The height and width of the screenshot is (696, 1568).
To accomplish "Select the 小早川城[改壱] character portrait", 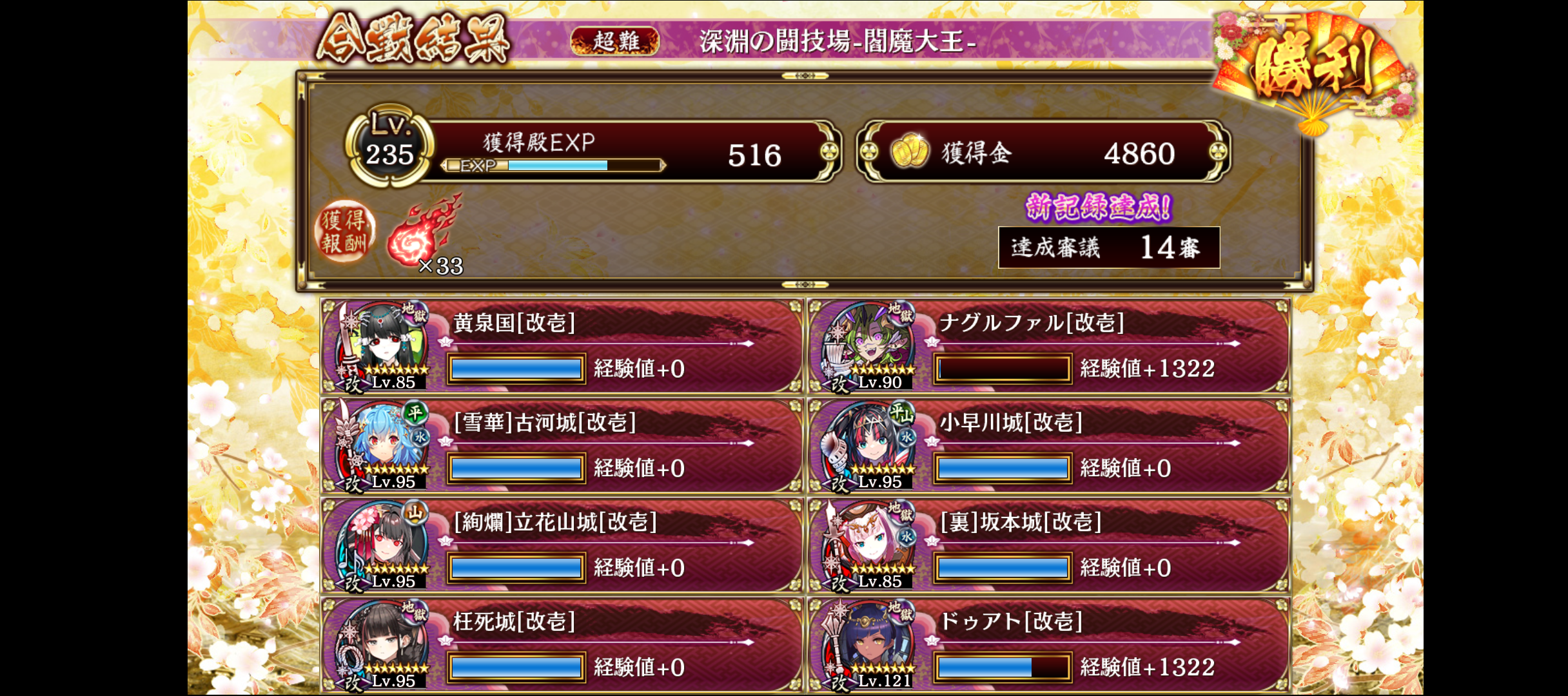I will [x=869, y=446].
